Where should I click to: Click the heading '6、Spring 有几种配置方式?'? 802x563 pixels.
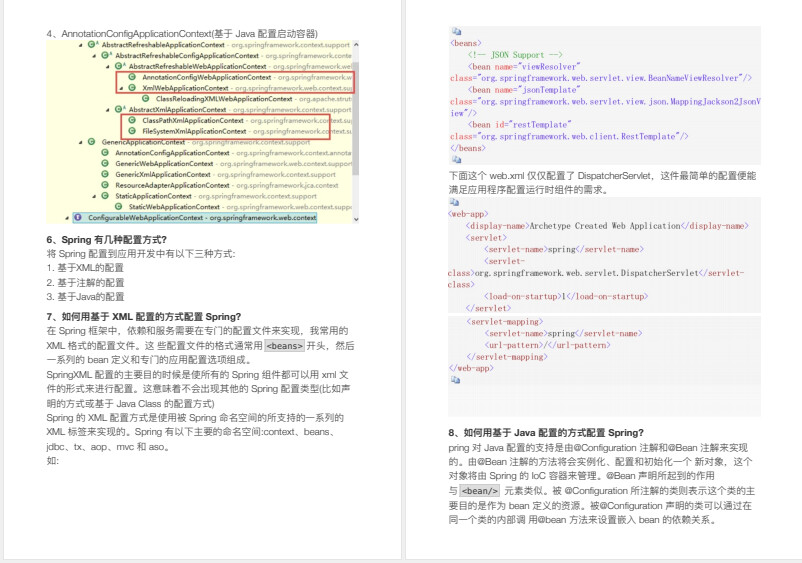[106, 239]
